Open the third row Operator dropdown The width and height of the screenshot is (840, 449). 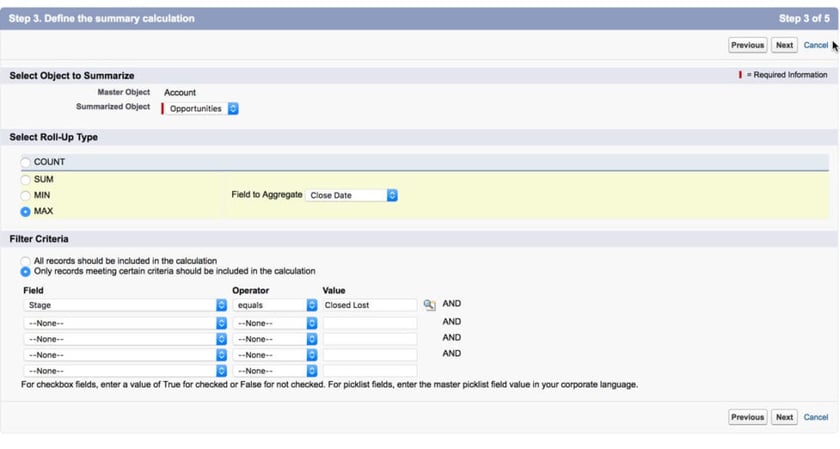(275, 339)
